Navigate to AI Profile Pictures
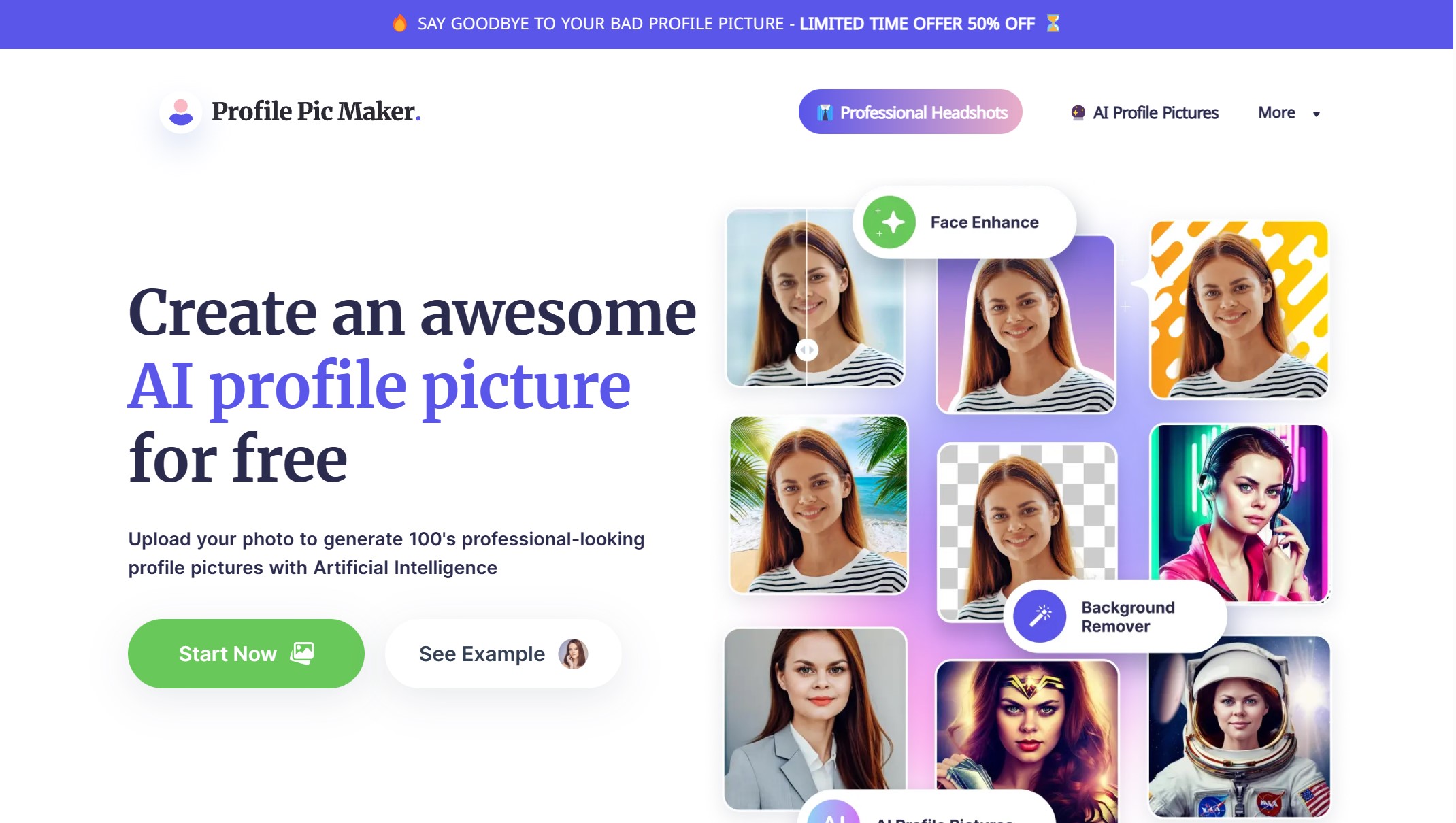The image size is (1456, 823). point(1155,112)
